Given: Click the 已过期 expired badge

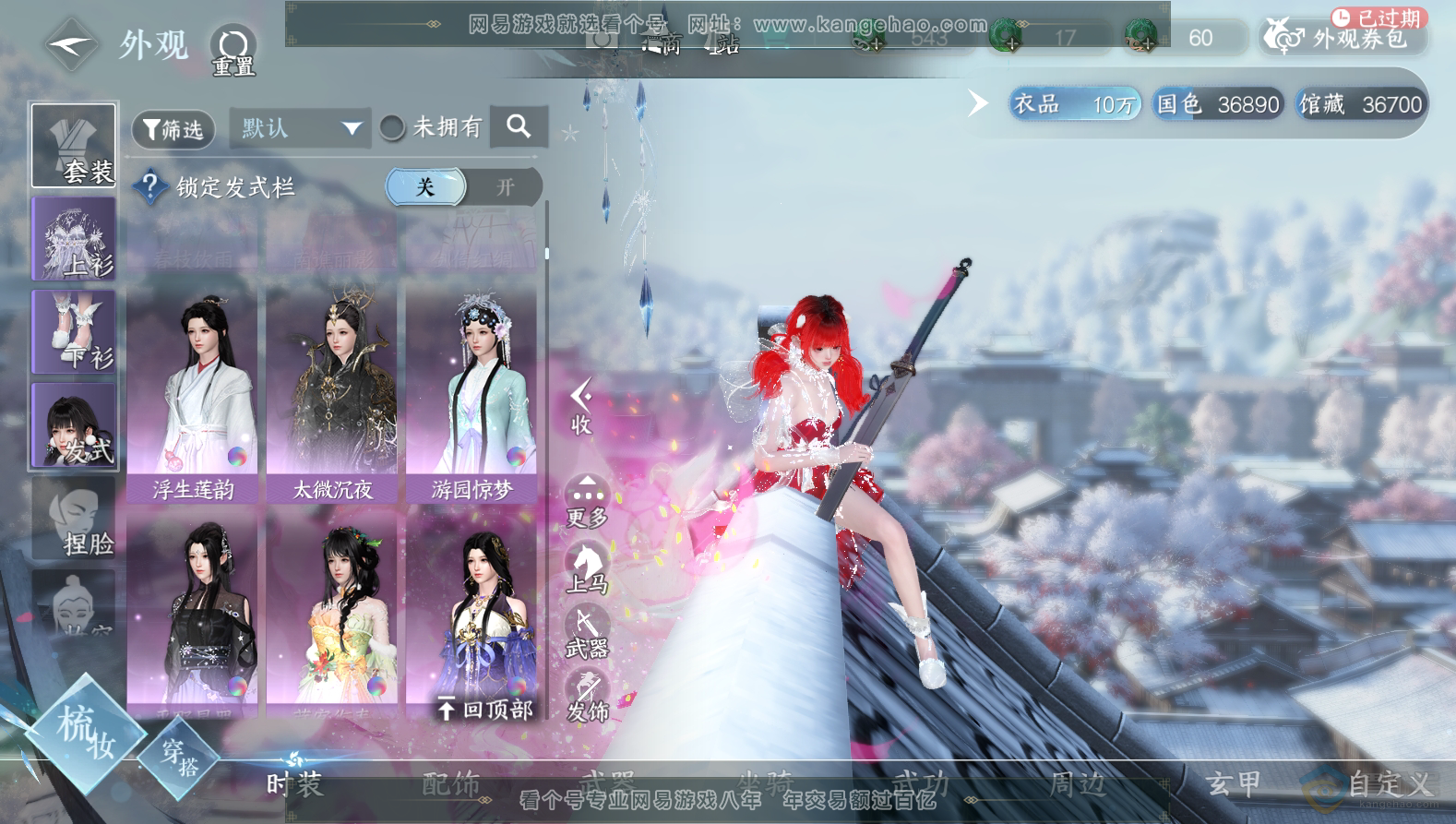Looking at the screenshot, I should (1378, 18).
